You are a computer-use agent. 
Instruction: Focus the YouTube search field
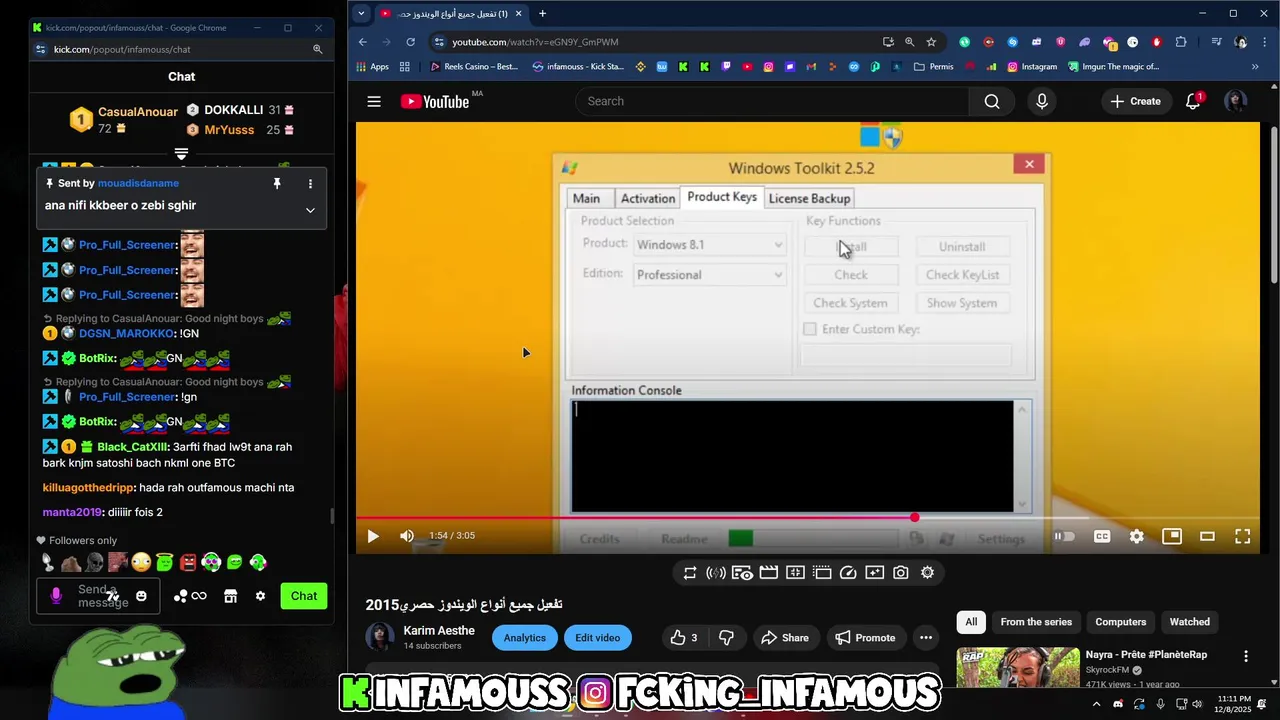[771, 101]
